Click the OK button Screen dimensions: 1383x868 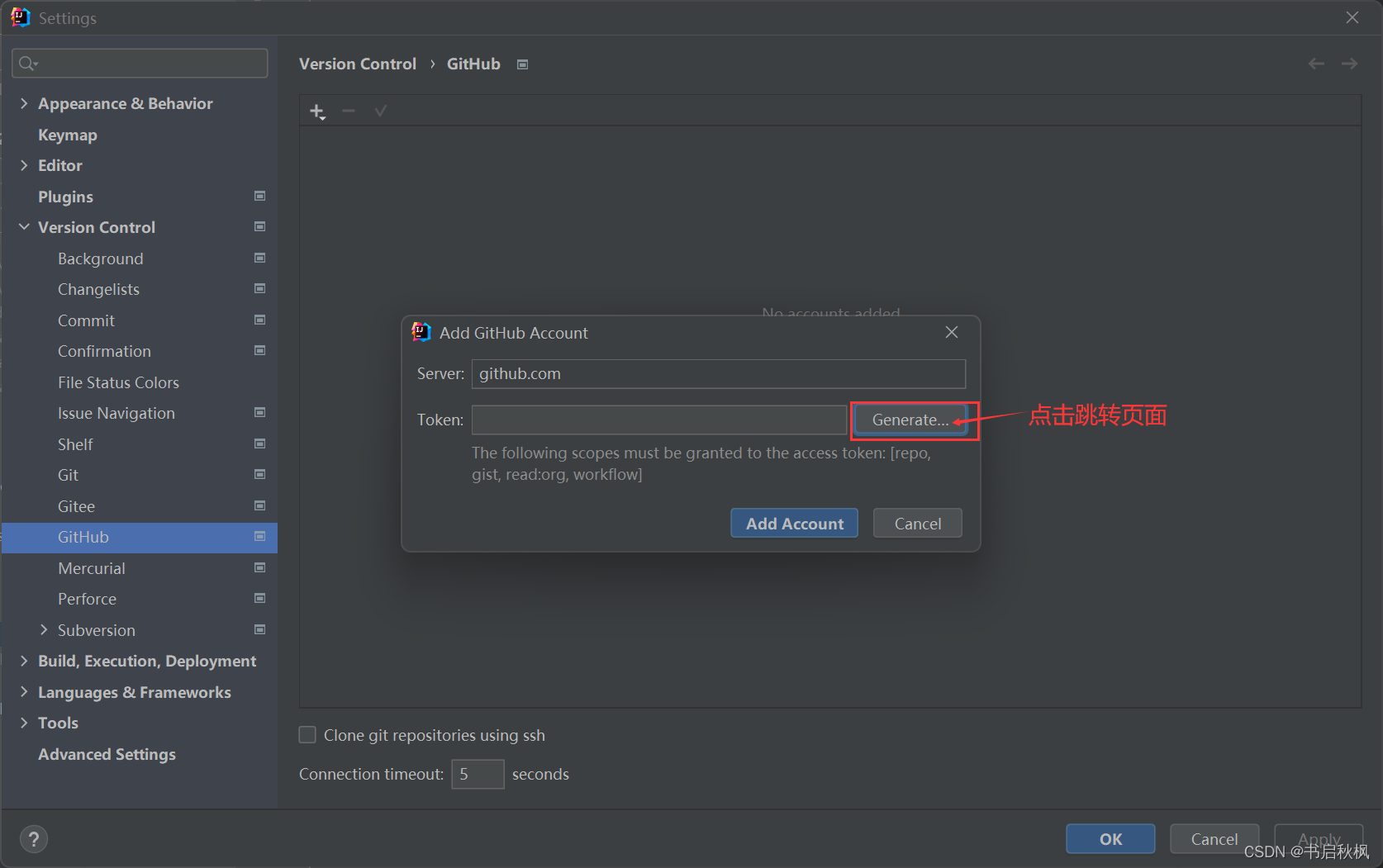[x=1110, y=838]
